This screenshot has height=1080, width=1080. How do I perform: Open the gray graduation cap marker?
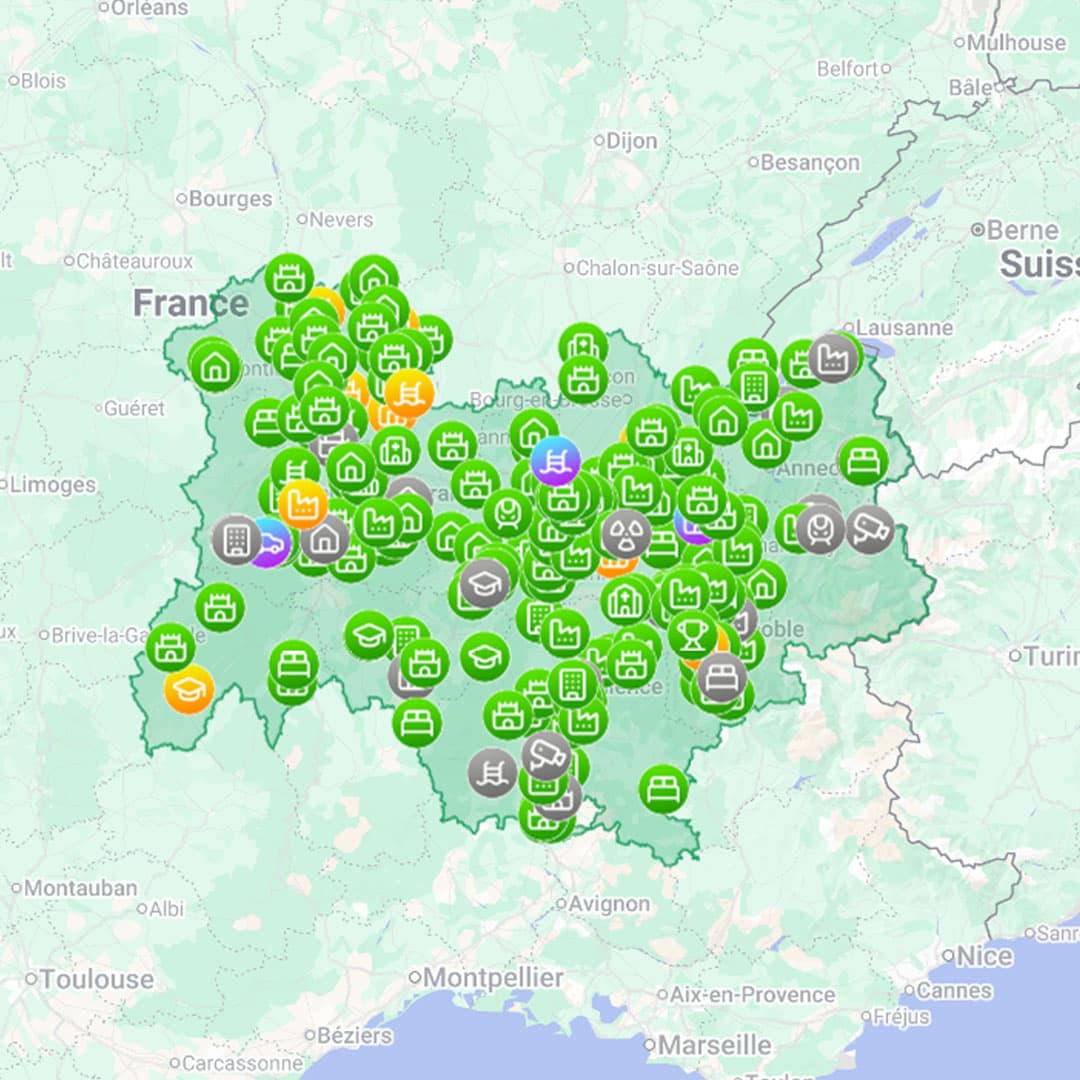[484, 583]
